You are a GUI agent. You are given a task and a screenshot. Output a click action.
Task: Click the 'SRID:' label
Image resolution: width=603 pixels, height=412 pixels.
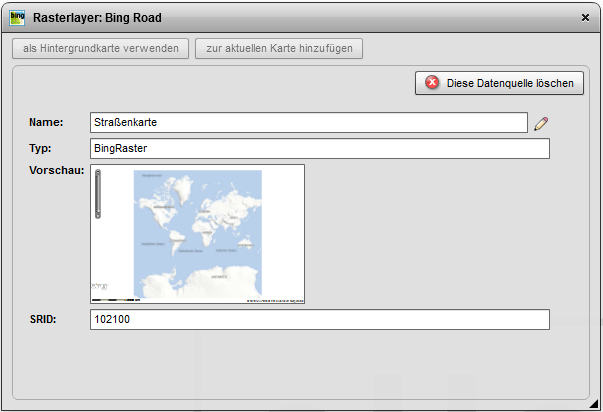coord(43,319)
